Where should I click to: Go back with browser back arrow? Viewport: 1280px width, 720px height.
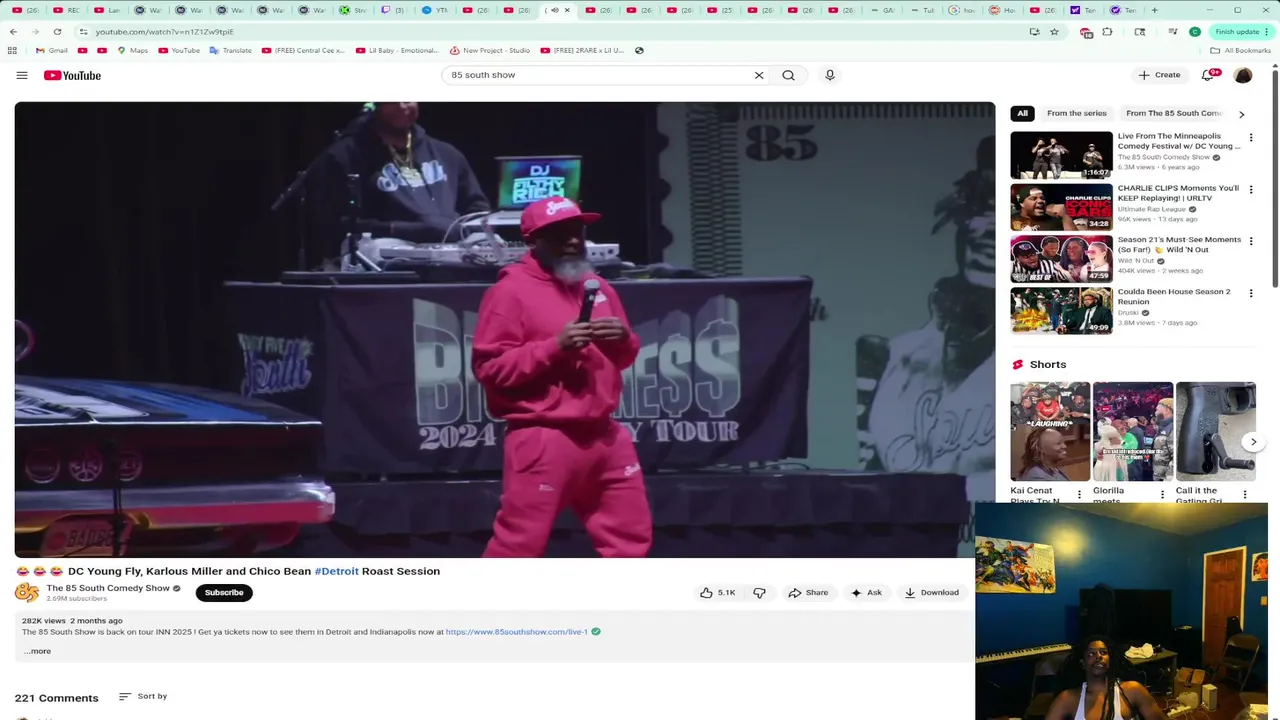pyautogui.click(x=13, y=32)
